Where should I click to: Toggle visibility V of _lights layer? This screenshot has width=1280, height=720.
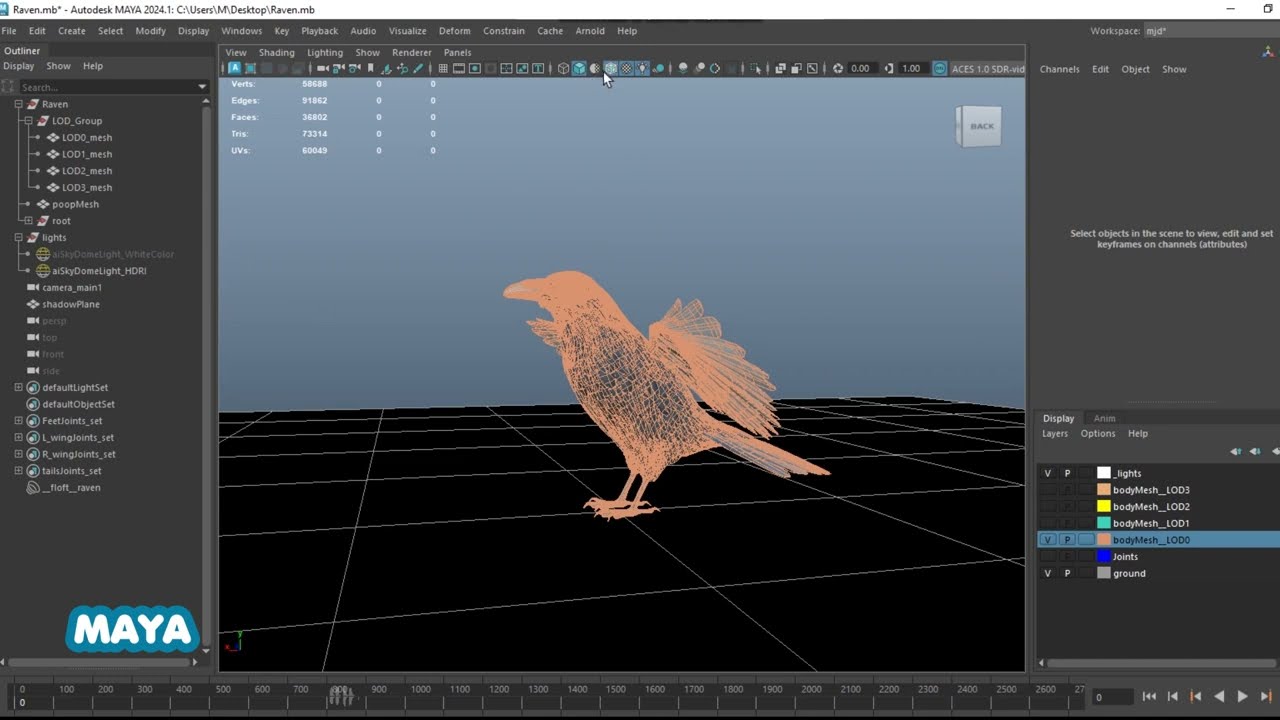[x=1048, y=473]
